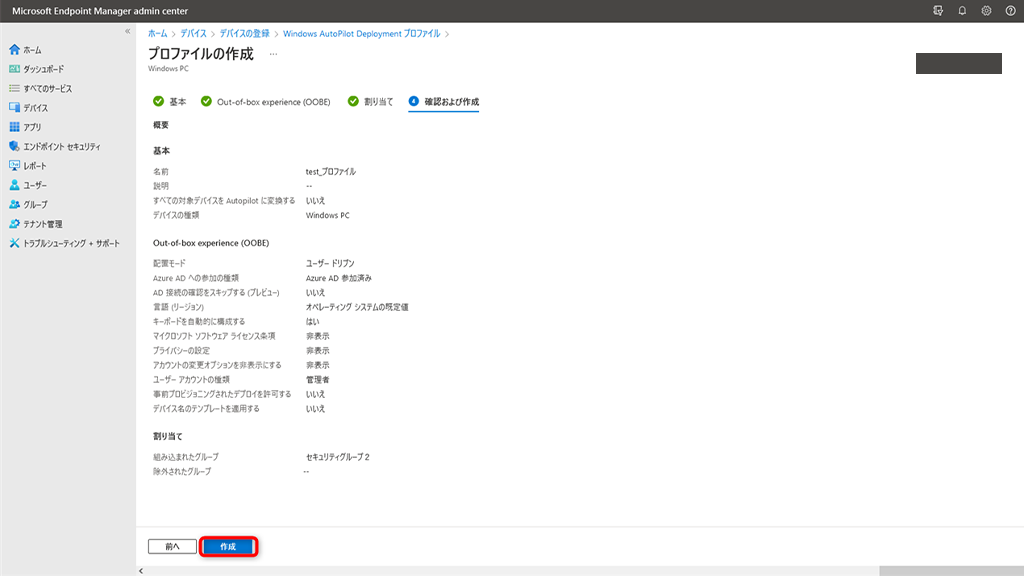Open the more options ellipsis beside プロファイルの作成
Viewport: 1024px width, 576px height.
pos(273,54)
